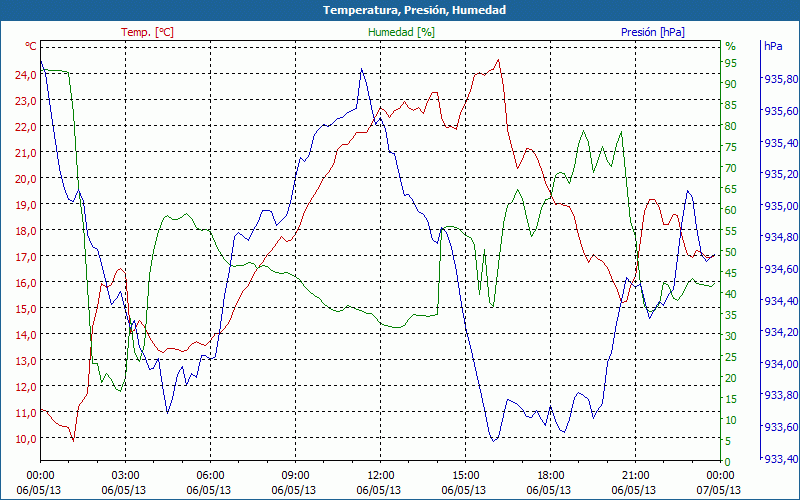The height and width of the screenshot is (500, 800).
Task: Click the '21:00' time axis label
Action: point(636,476)
